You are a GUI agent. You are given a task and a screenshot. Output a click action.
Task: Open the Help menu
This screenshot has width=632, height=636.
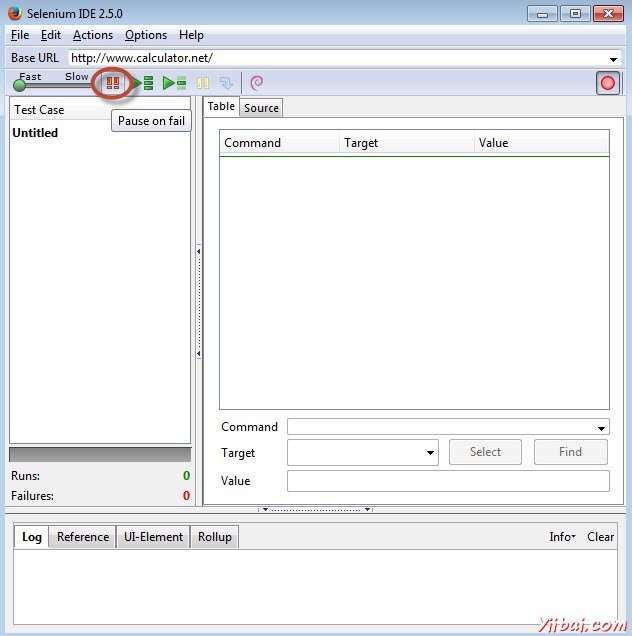[x=191, y=35]
